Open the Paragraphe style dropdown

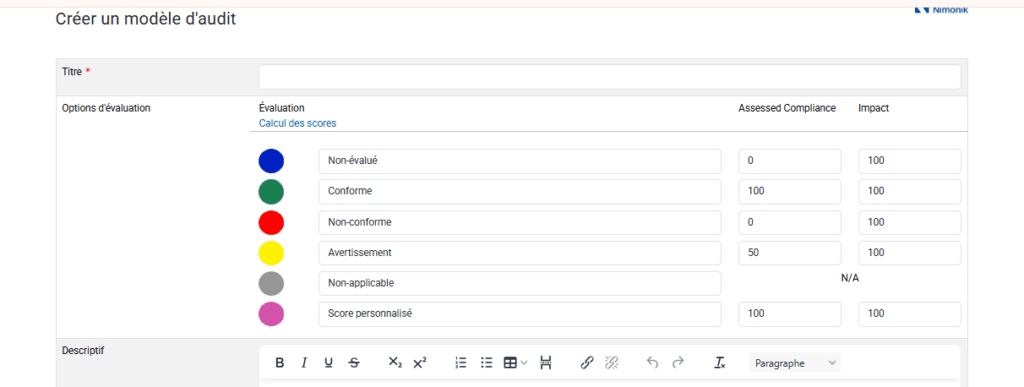[x=795, y=363]
